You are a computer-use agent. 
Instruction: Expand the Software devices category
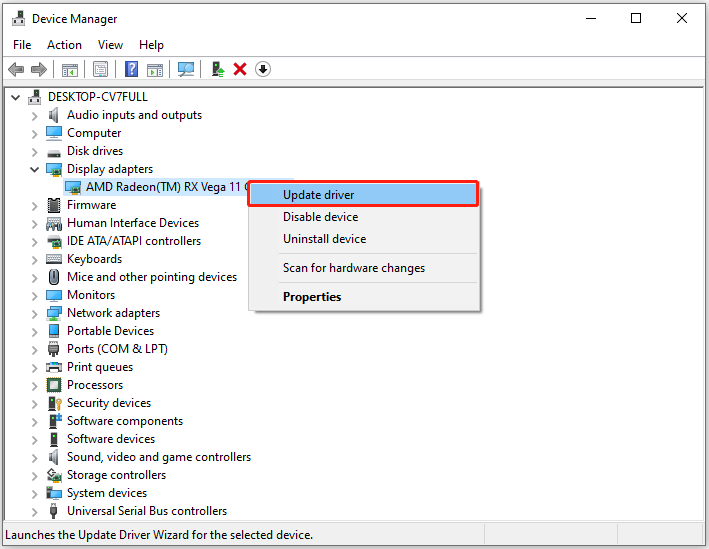34,440
